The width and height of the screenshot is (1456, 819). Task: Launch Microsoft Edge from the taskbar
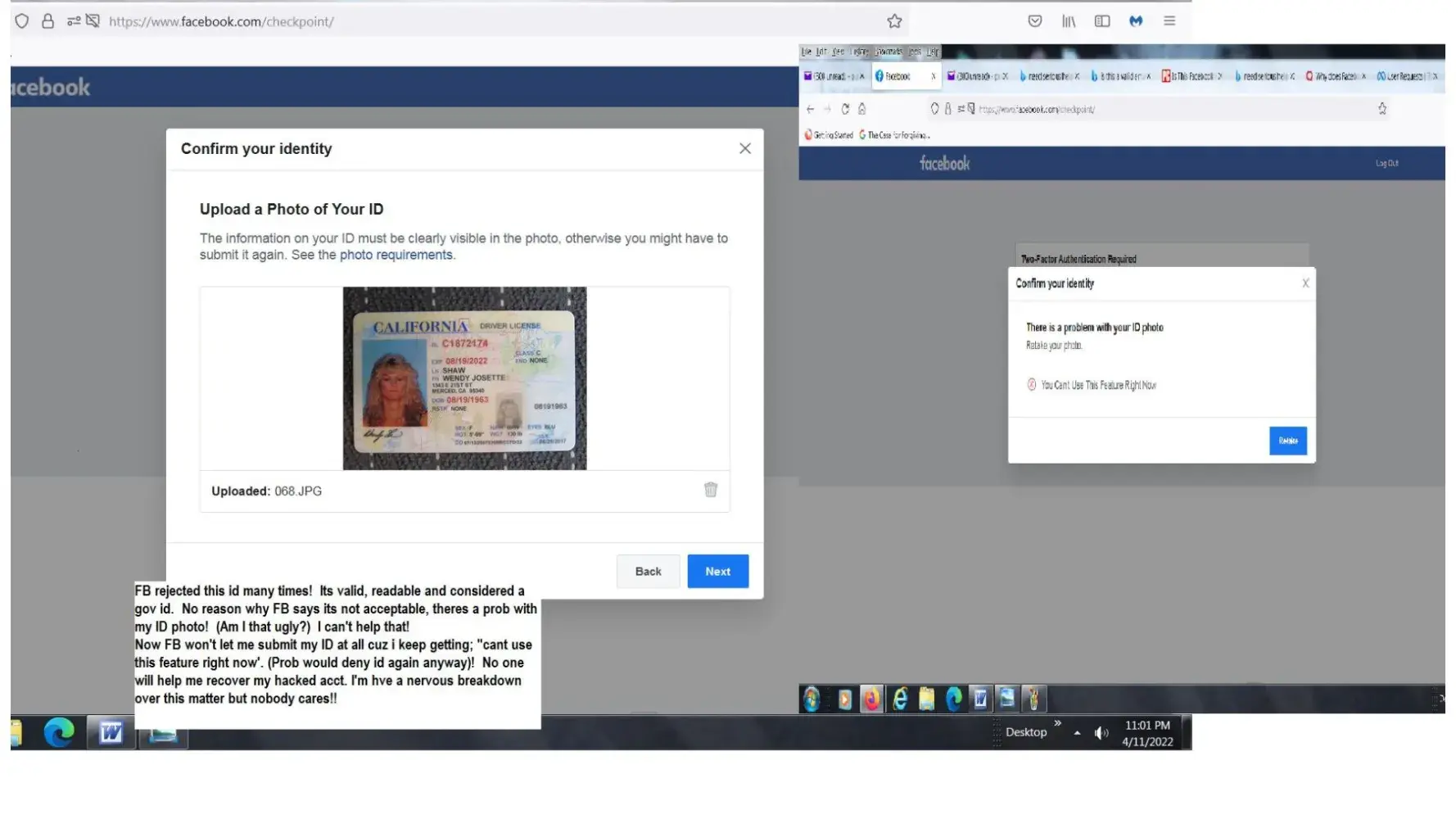(x=59, y=732)
